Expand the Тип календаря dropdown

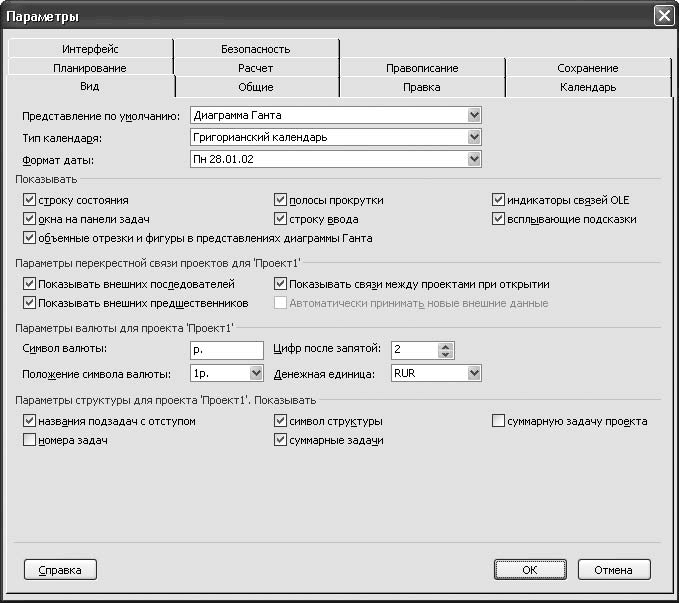pos(474,137)
